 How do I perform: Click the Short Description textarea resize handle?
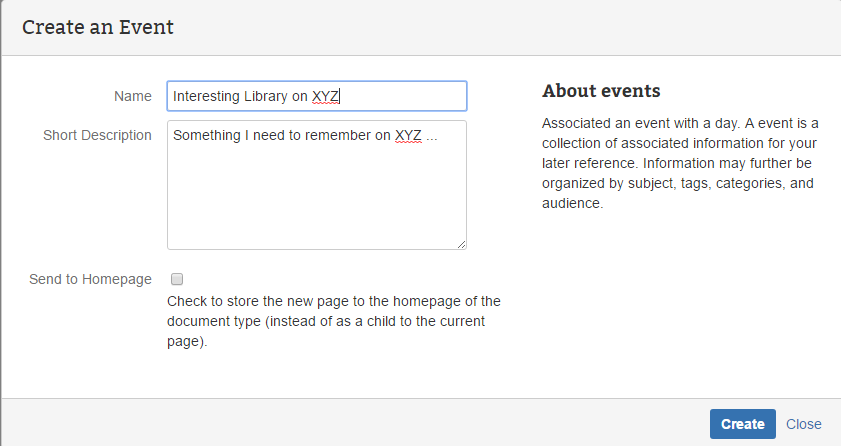click(x=462, y=244)
